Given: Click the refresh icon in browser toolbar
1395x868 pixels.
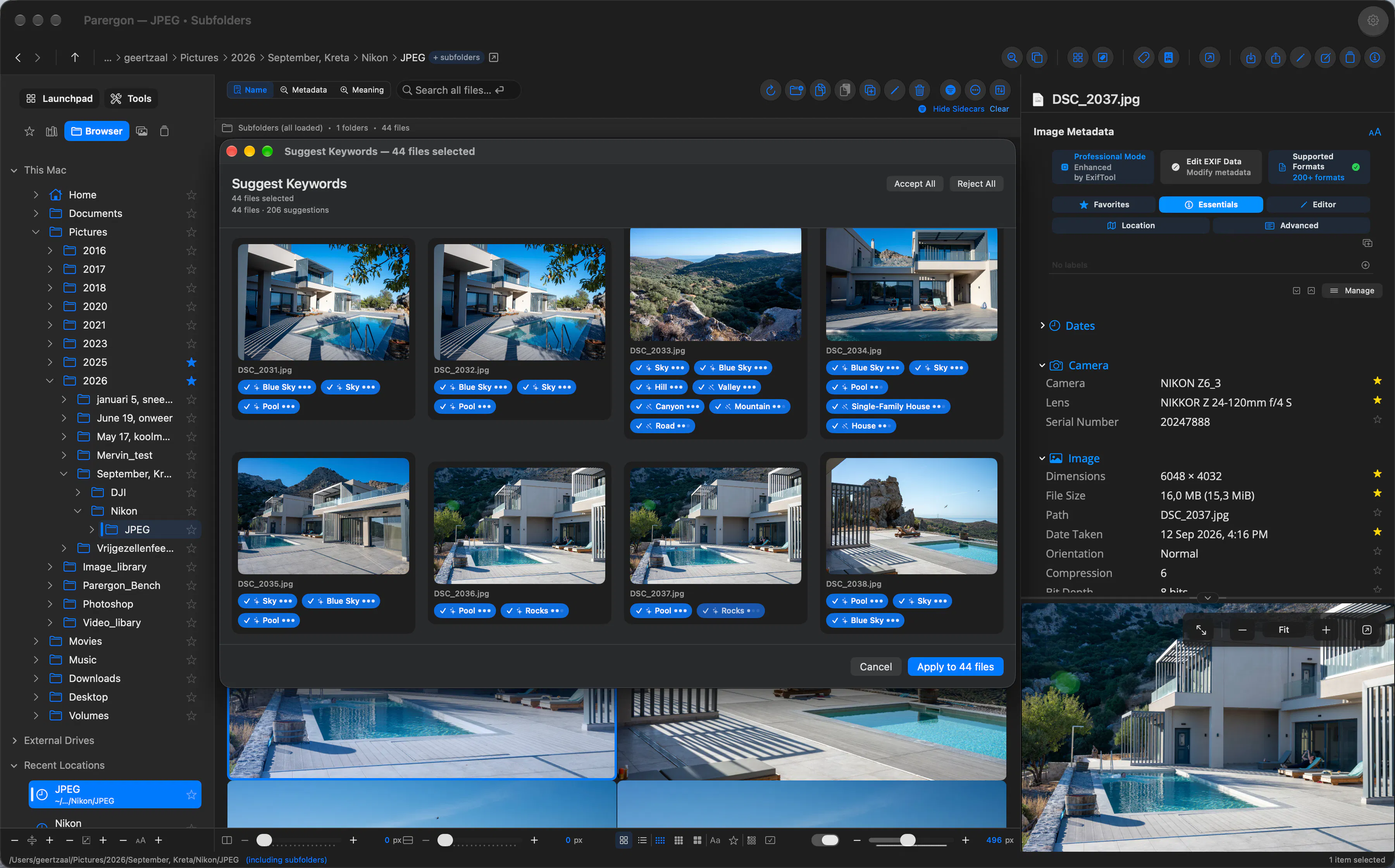Looking at the screenshot, I should coord(770,90).
